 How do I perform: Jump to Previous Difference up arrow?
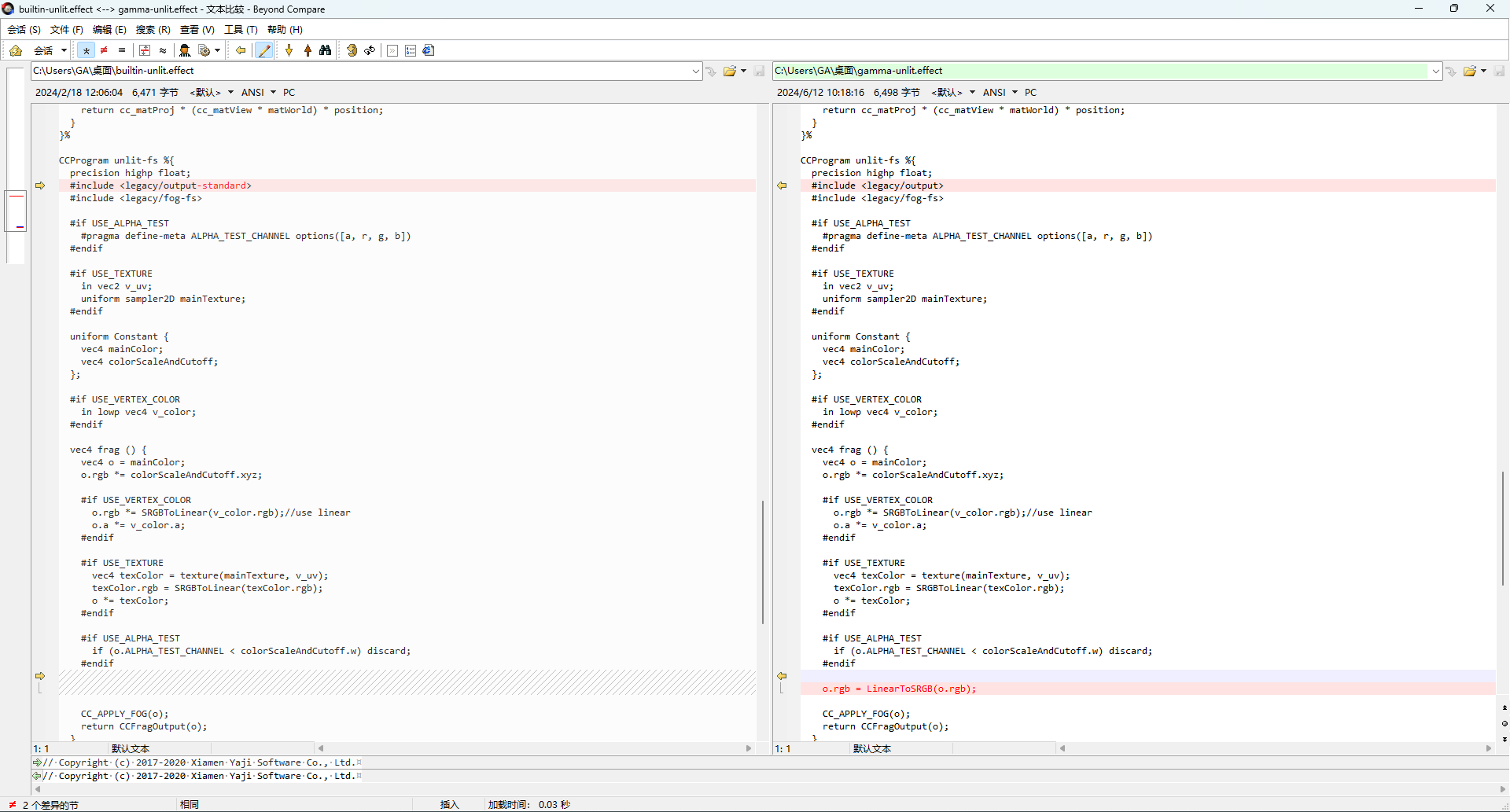(x=308, y=50)
